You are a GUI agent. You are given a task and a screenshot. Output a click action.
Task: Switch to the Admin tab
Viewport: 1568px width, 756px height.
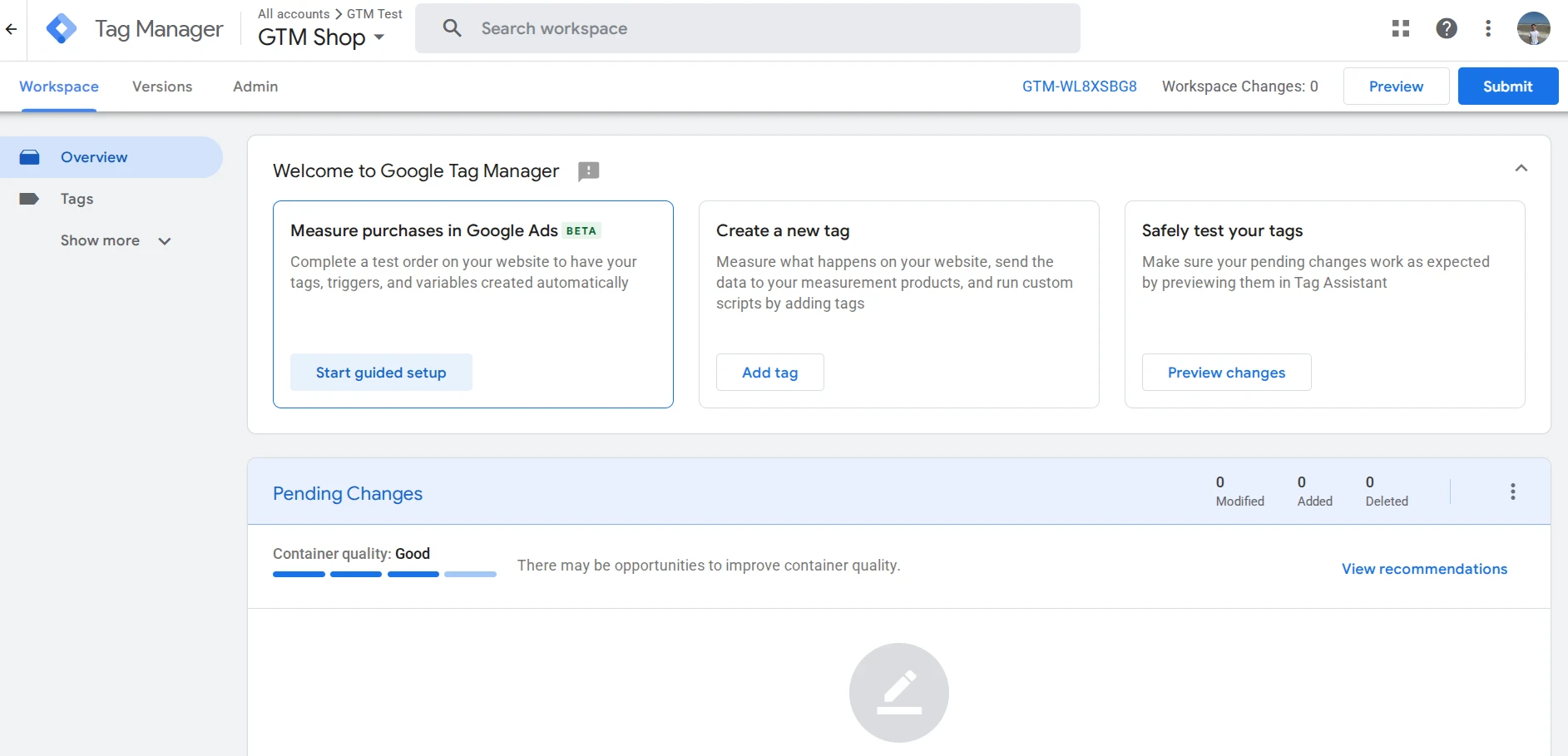point(255,86)
